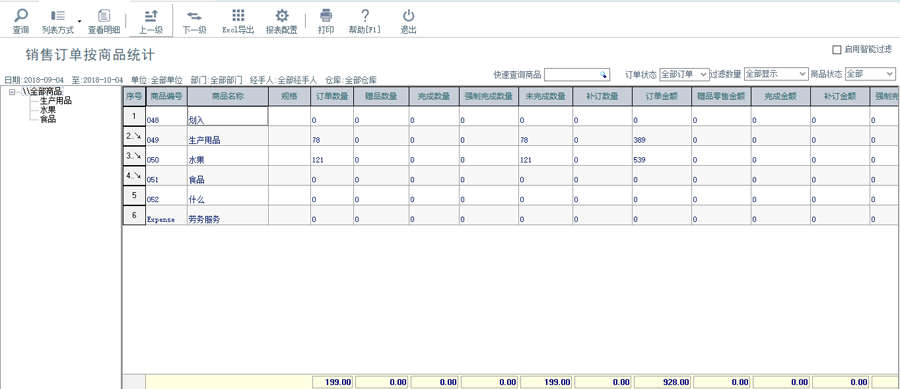Open 帮助[F1] question mark icon
This screenshot has width=900, height=389.
[364, 15]
